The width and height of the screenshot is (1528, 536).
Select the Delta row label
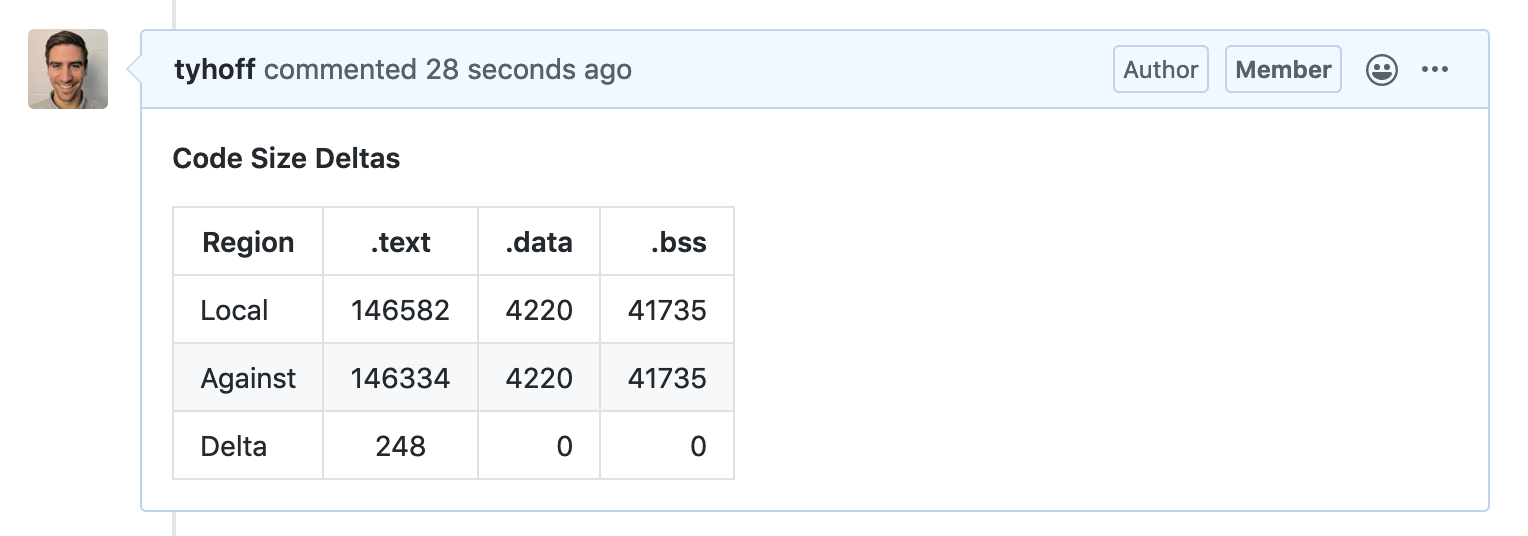tap(233, 446)
